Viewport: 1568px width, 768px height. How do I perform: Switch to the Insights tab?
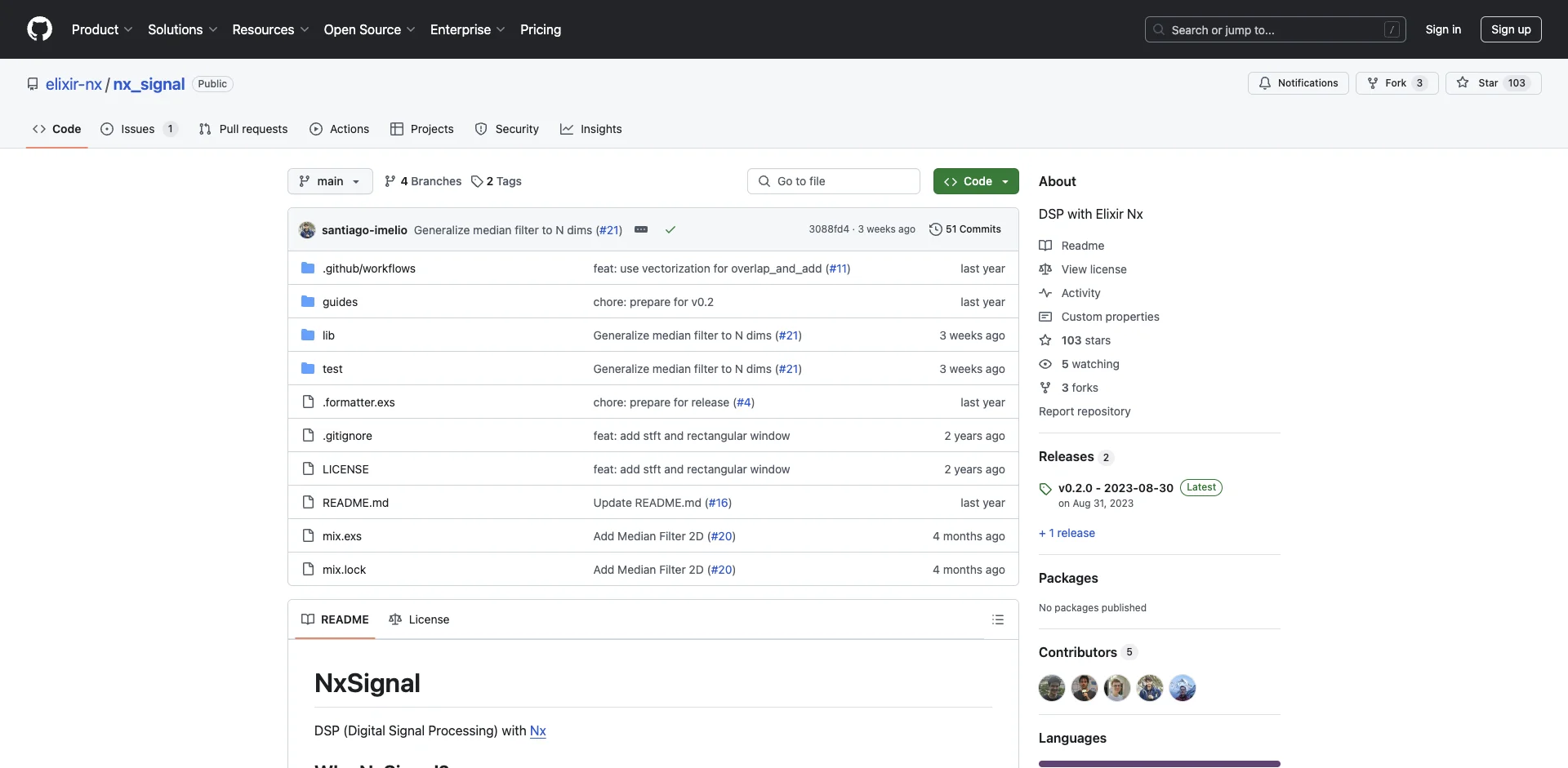590,129
